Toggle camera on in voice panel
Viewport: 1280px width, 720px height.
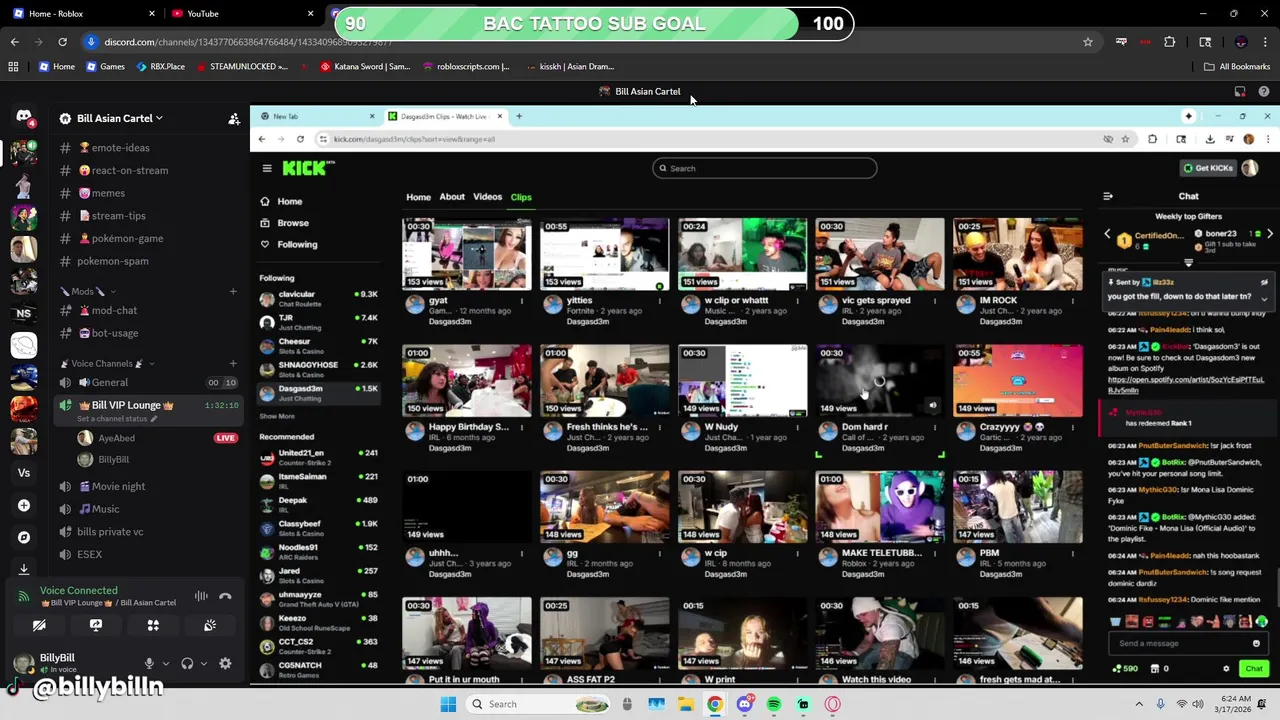(x=39, y=626)
